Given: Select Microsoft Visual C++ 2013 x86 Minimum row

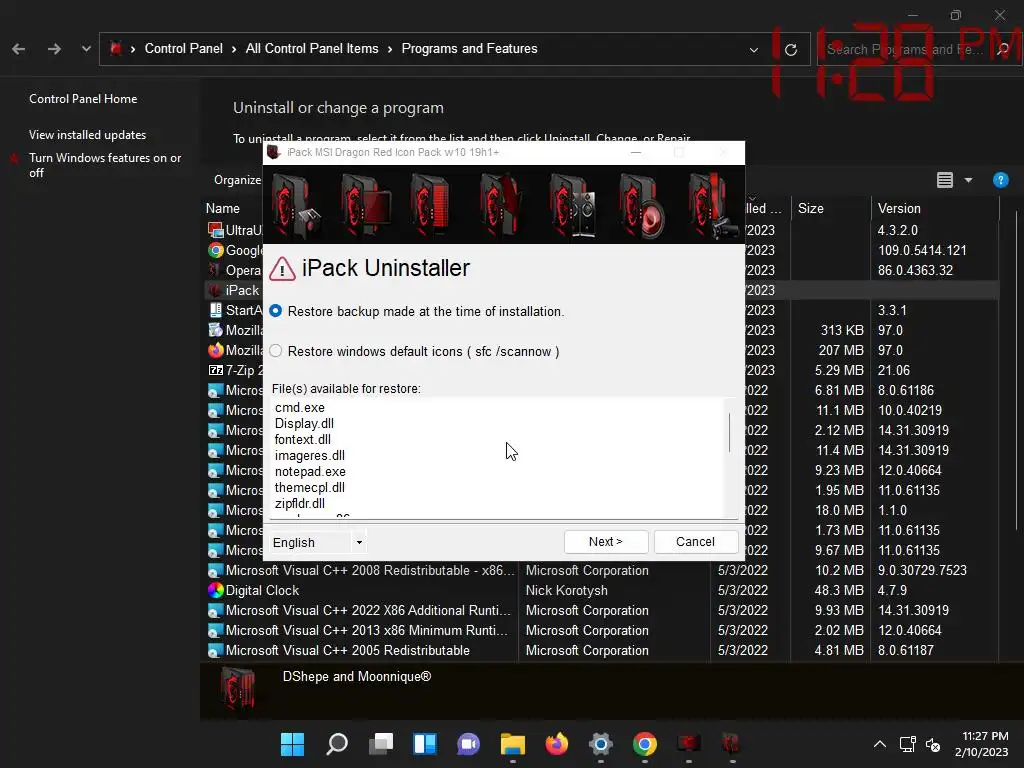Looking at the screenshot, I should click(x=601, y=631).
